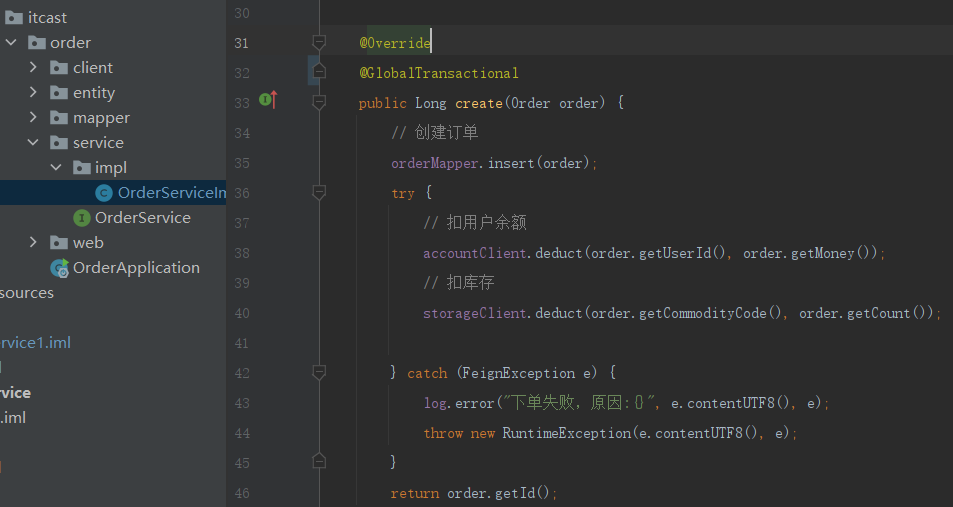Select the order package label

[71, 43]
